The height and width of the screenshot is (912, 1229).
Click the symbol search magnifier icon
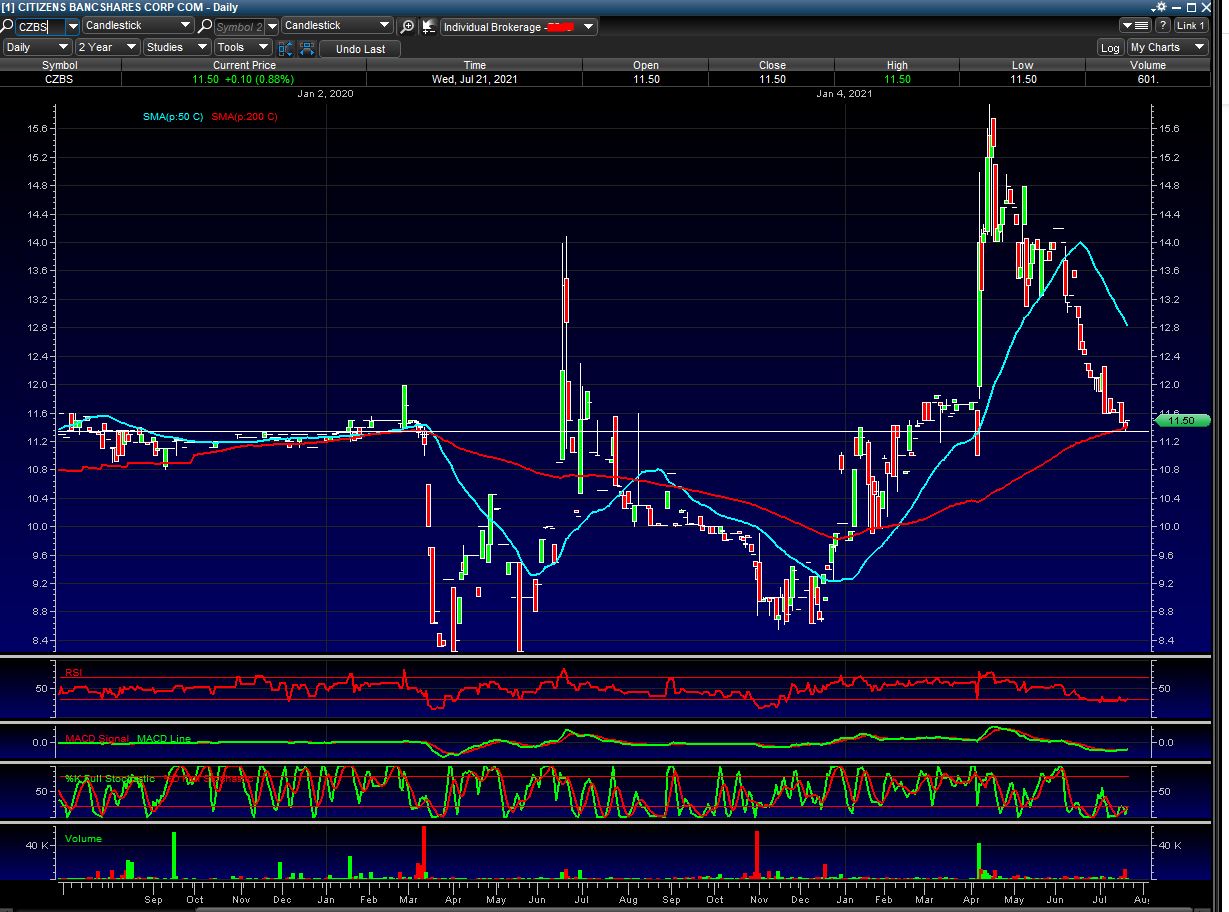(8, 26)
